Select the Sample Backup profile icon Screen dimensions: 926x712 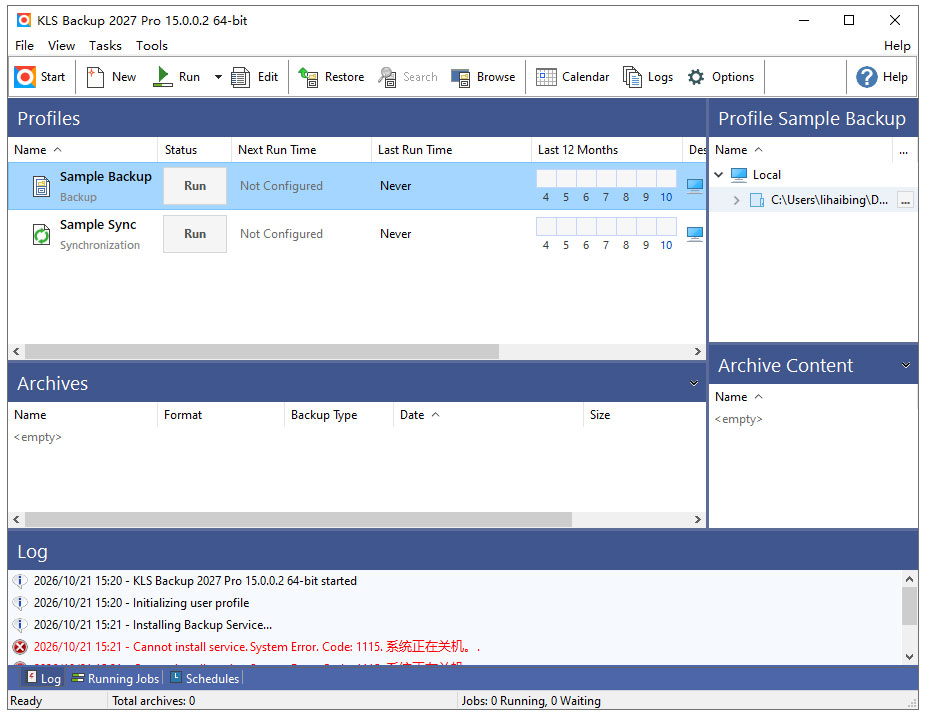coord(41,187)
